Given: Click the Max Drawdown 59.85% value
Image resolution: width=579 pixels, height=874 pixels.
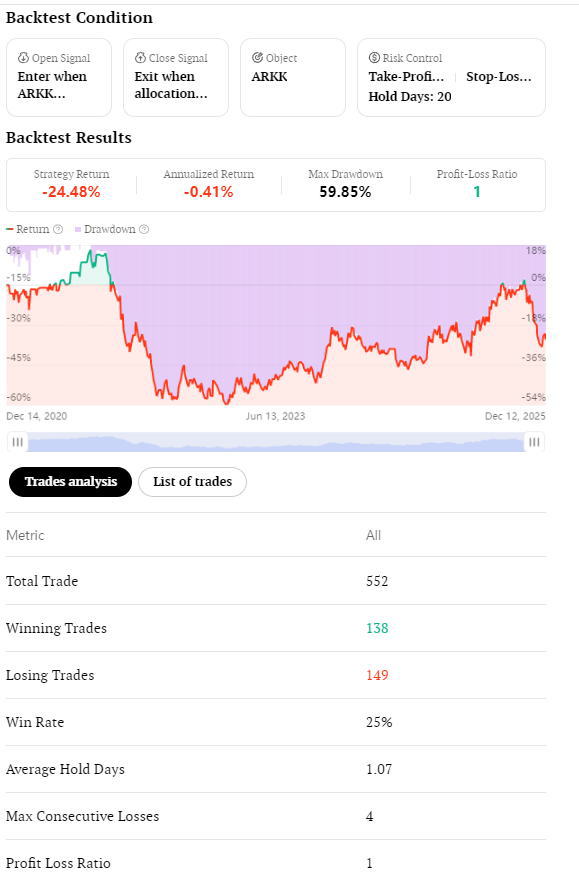Looking at the screenshot, I should (345, 192).
